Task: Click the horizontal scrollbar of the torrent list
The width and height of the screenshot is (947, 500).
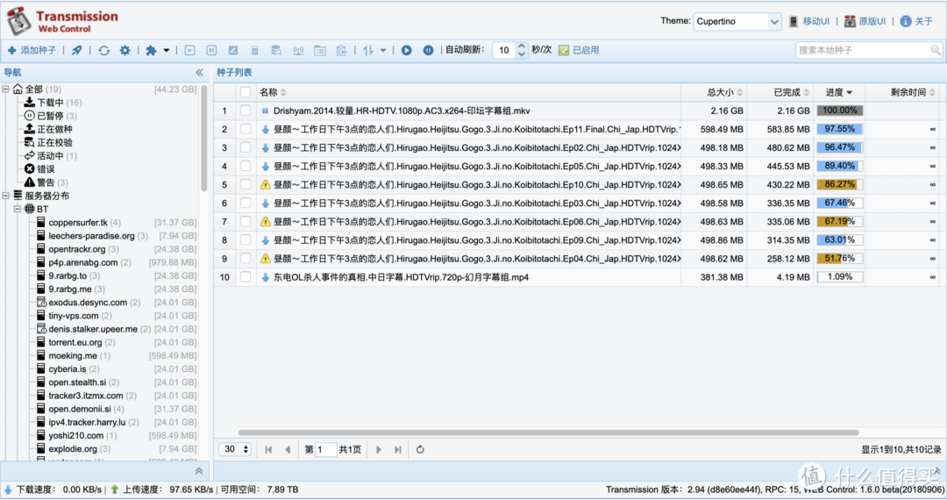Action: click(548, 432)
